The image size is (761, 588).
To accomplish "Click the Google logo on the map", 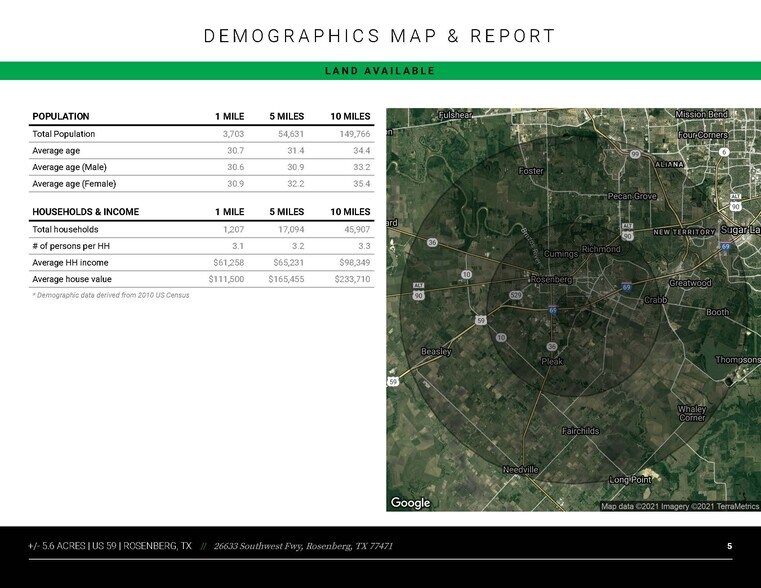I will point(410,503).
